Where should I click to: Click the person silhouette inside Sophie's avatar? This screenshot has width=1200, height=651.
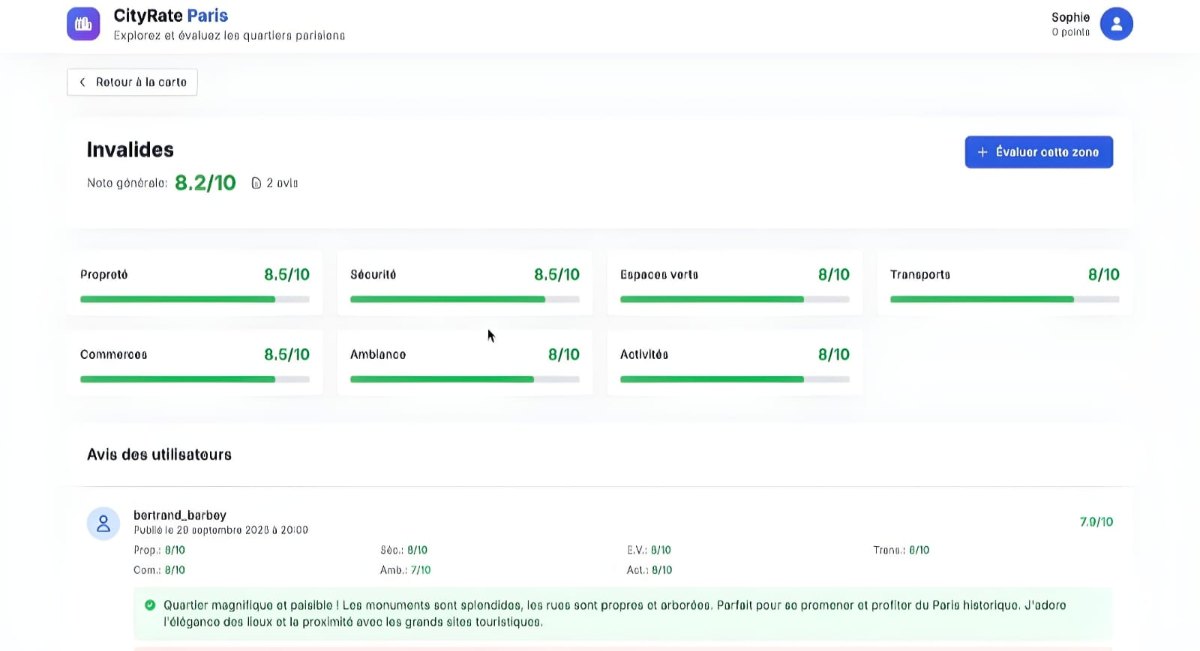(1116, 23)
